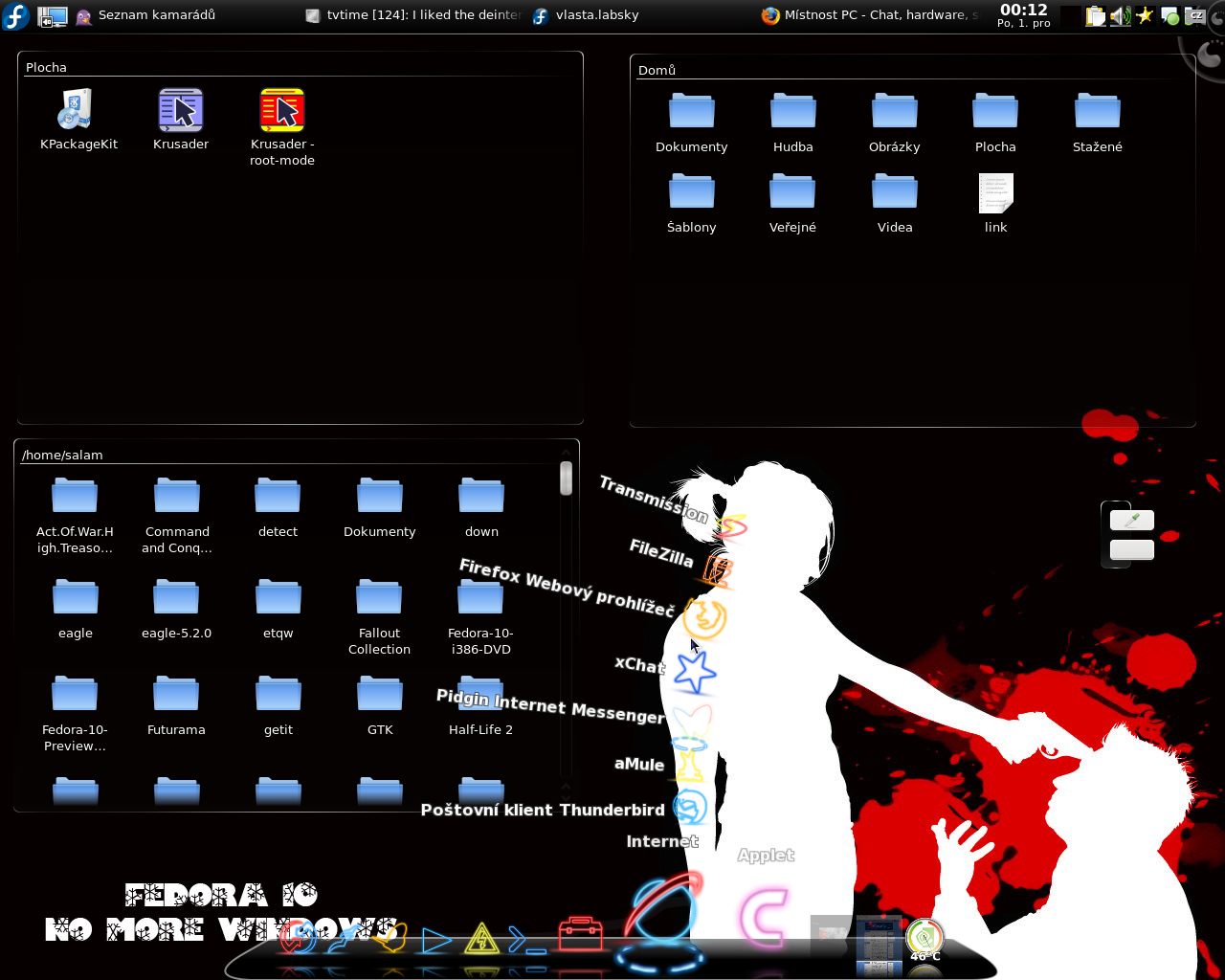Switch to vlasta.labsky taskbar entry
The height and width of the screenshot is (980, 1225).
click(641, 15)
